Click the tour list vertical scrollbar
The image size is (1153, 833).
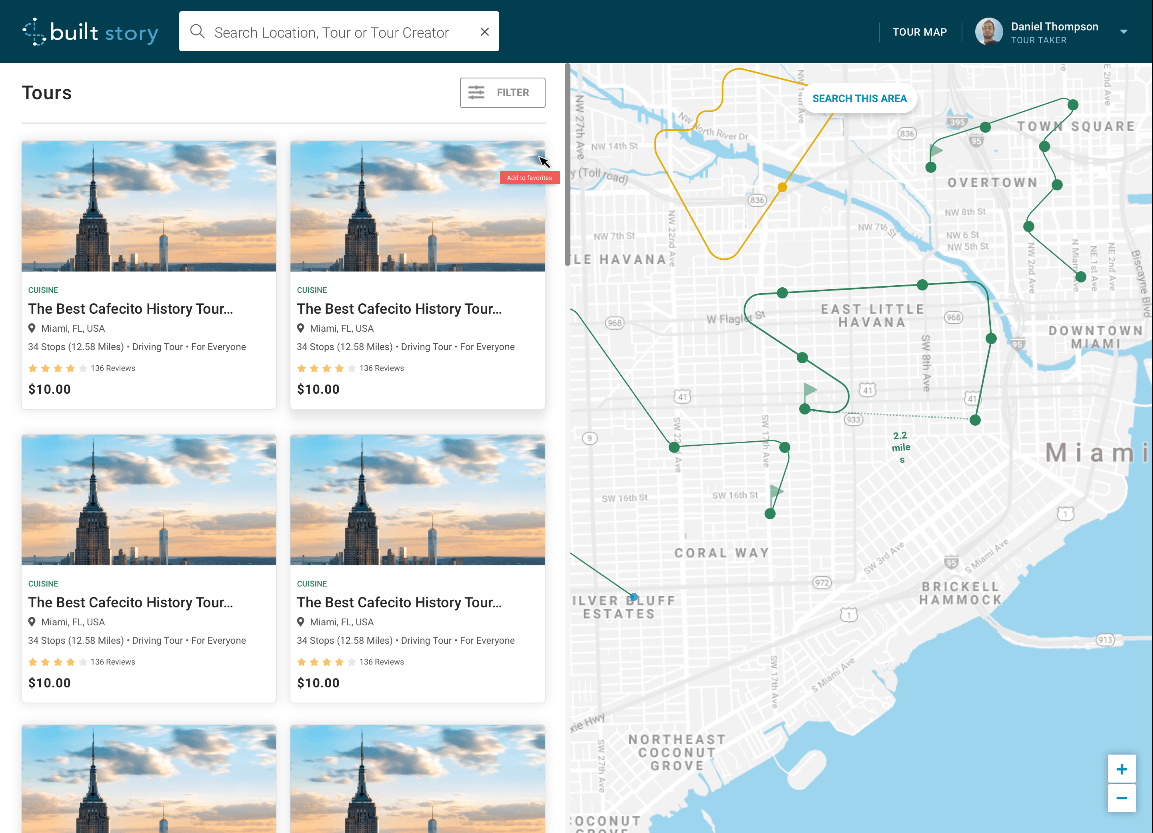(567, 164)
